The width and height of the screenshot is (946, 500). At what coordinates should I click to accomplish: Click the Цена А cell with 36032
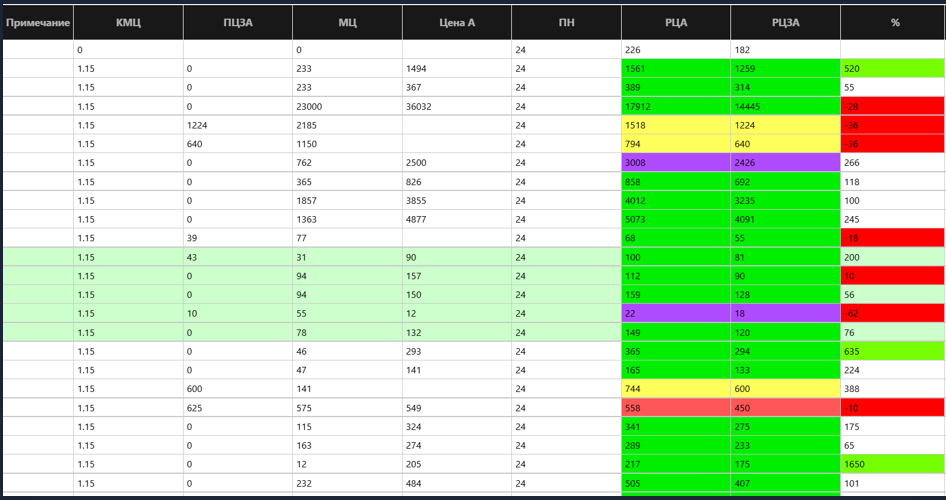[457, 106]
